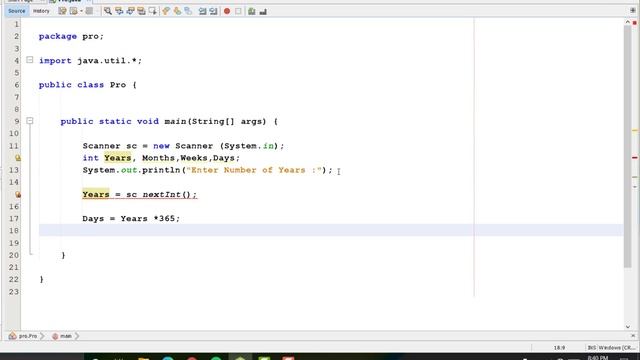Click the cursor position 18:9 in status bar

click(x=560, y=348)
